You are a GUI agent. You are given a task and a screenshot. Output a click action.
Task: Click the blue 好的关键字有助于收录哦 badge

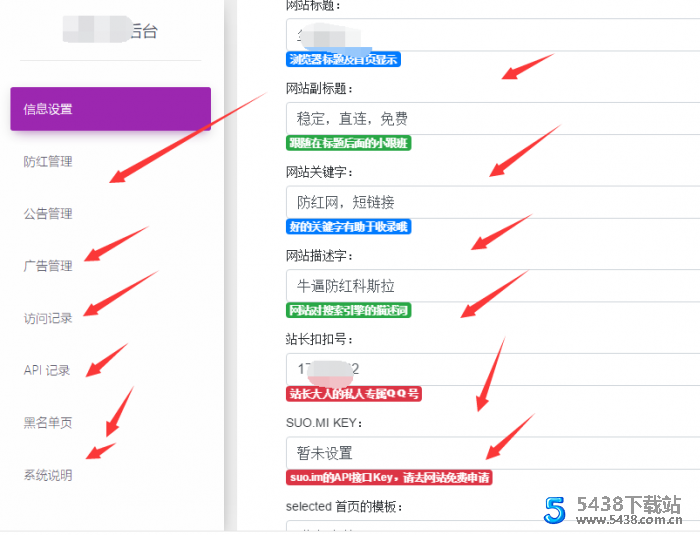(x=348, y=227)
